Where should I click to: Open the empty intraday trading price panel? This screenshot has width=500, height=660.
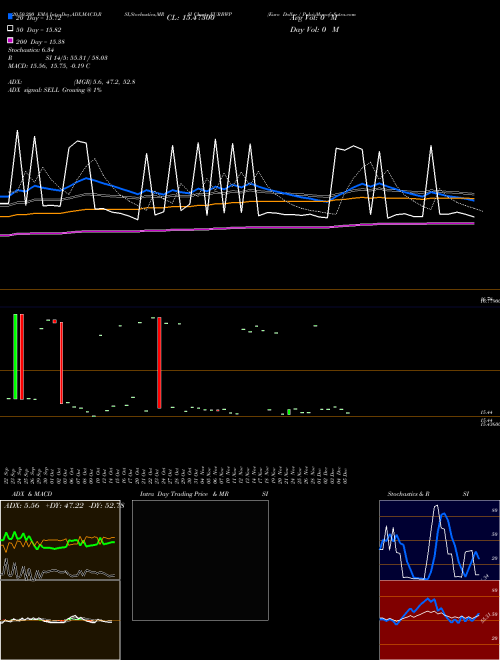200,560
